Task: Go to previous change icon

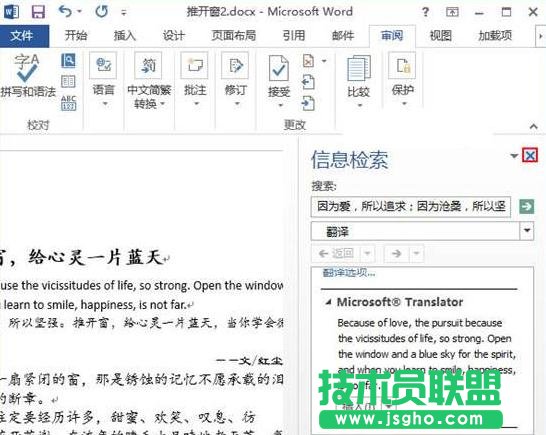Action: point(309,82)
